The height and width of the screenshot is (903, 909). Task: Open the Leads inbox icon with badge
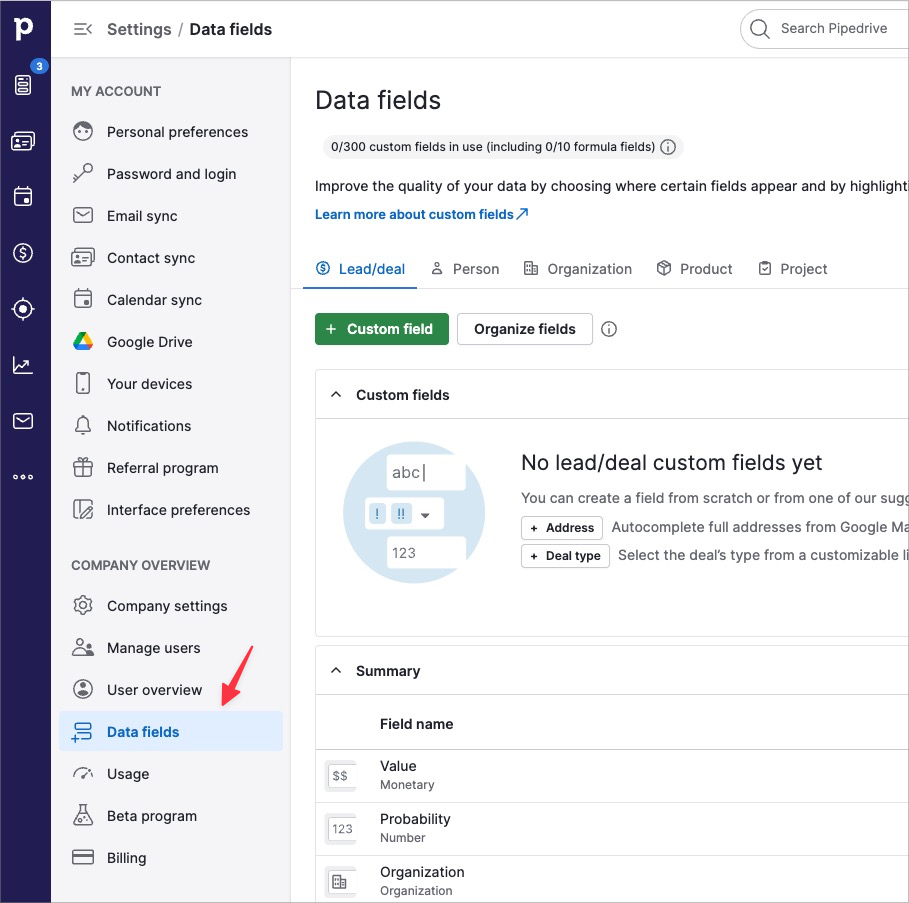23,85
